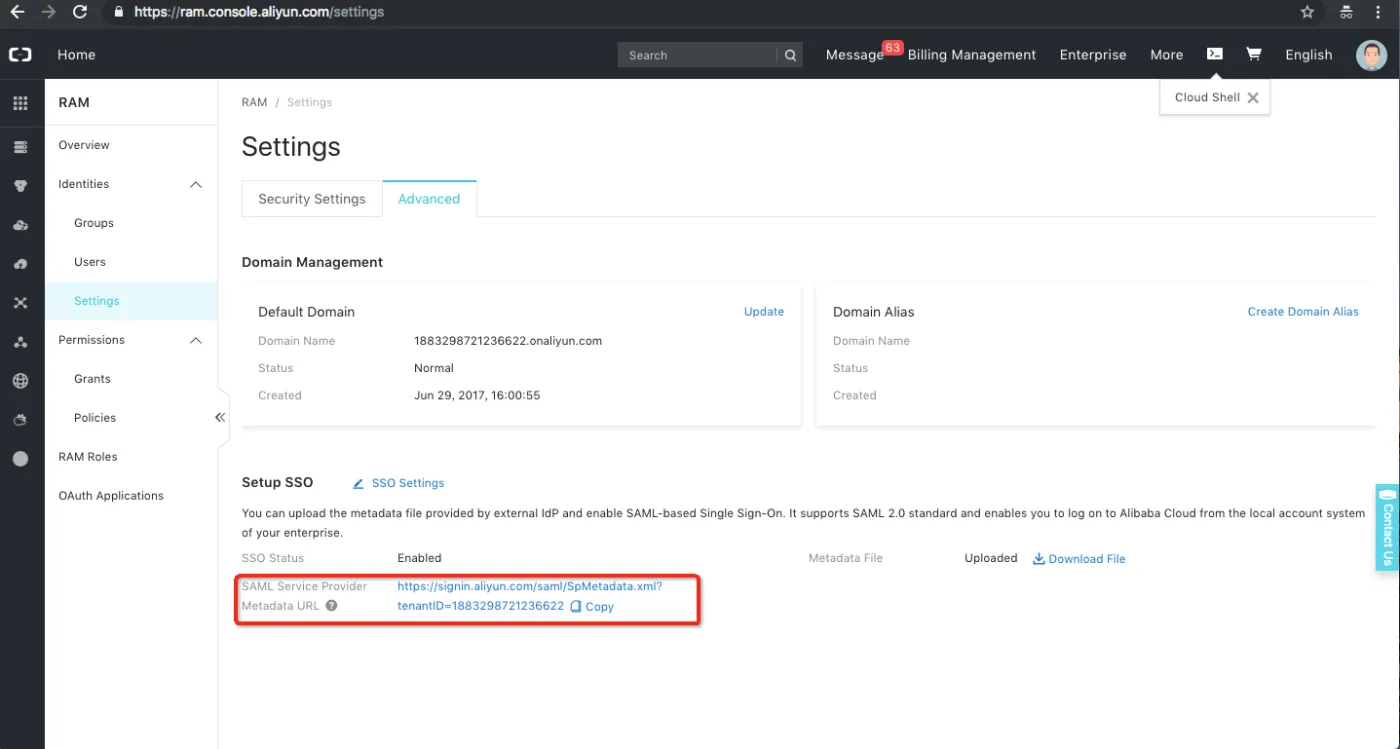Open Billing Management
Screen dimensions: 1400x749
click(x=972, y=55)
